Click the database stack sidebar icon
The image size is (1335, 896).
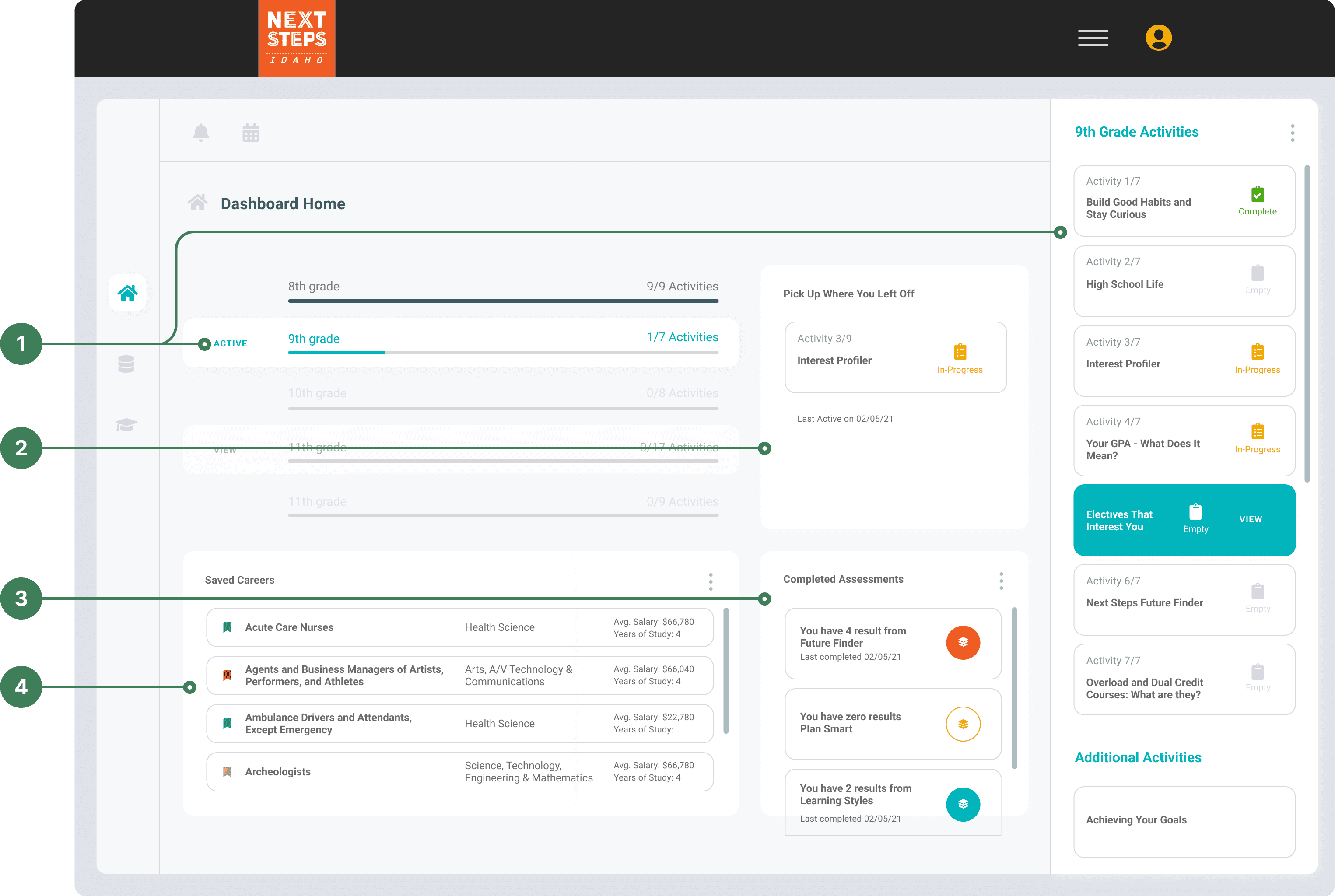pyautogui.click(x=126, y=364)
